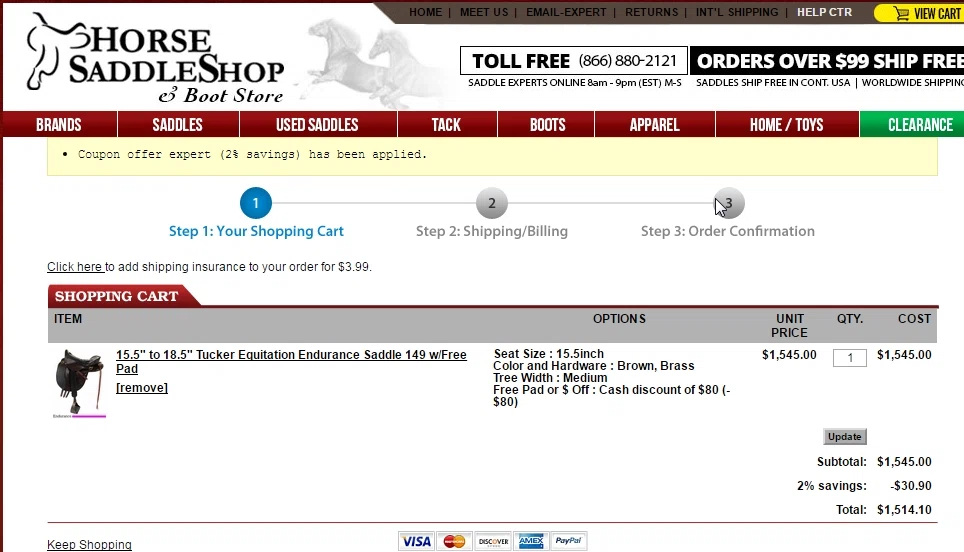Screen dimensions: 964x552
Task: Click the Tree Width : Medium option text
Action: point(550,377)
